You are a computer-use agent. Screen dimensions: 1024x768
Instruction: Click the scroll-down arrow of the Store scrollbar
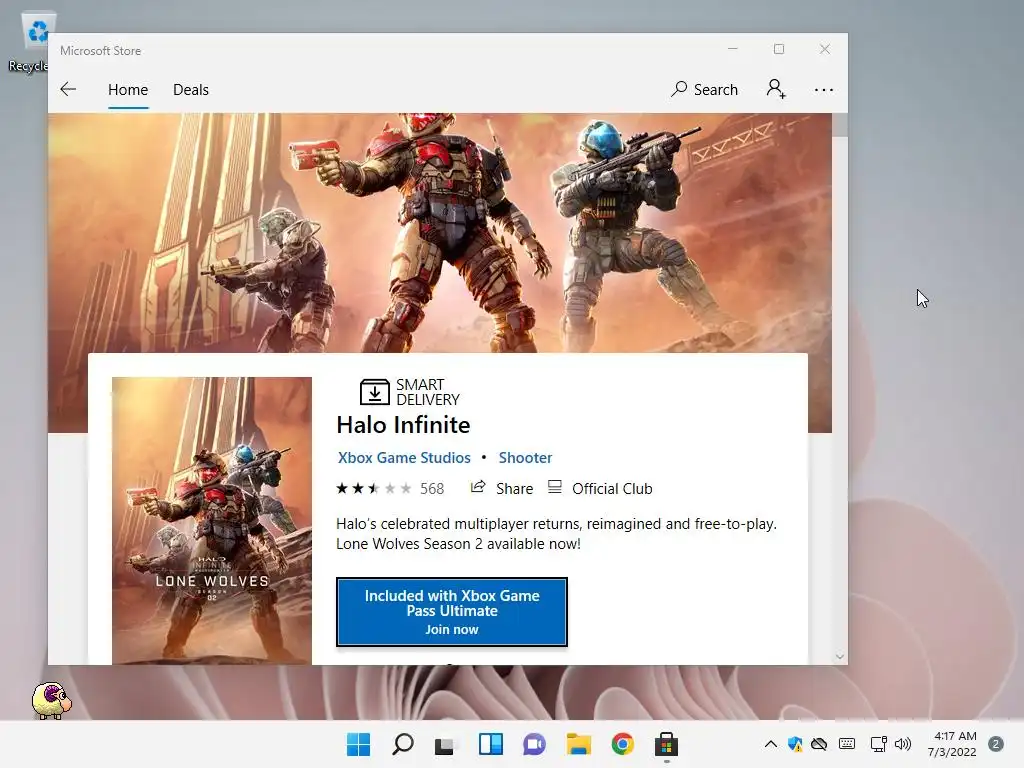tap(840, 656)
